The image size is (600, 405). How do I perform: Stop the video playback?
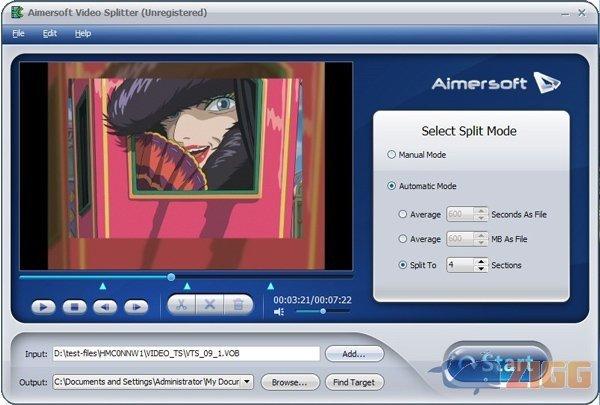[x=74, y=307]
